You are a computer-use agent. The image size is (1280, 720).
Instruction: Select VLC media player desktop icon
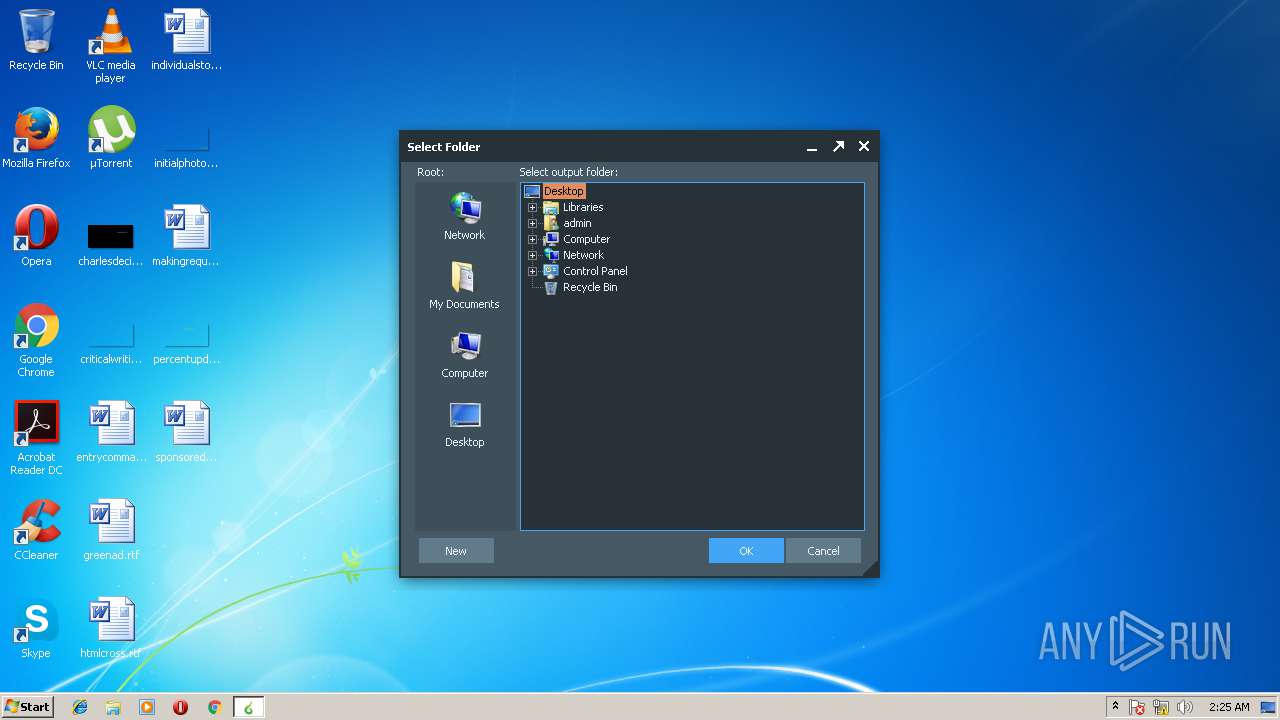110,46
